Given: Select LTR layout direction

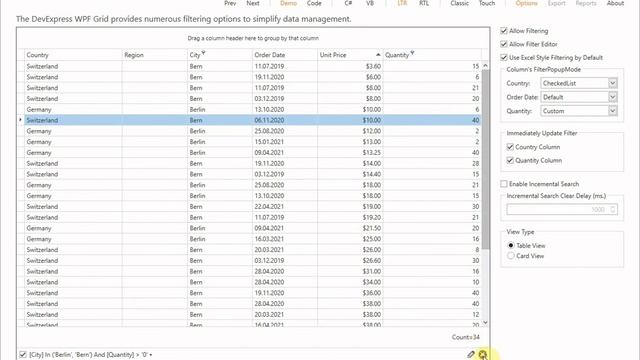Looking at the screenshot, I should pos(402,3).
